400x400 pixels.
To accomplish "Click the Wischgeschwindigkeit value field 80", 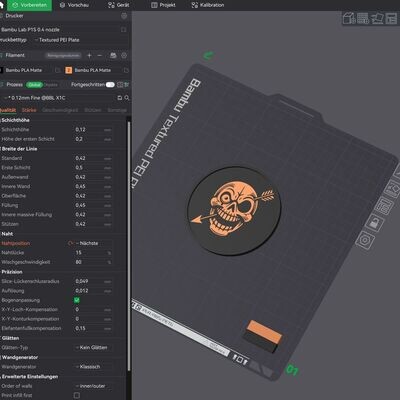I will click(93, 262).
